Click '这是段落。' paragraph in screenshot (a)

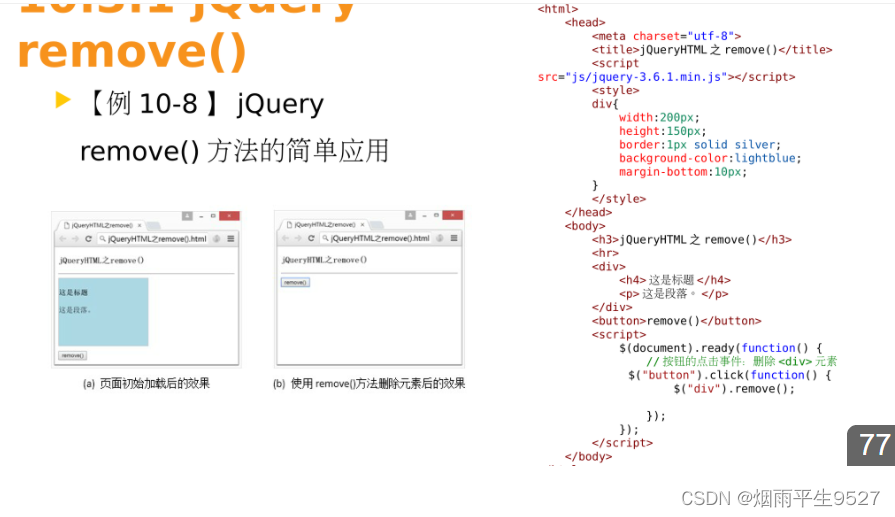75,310
